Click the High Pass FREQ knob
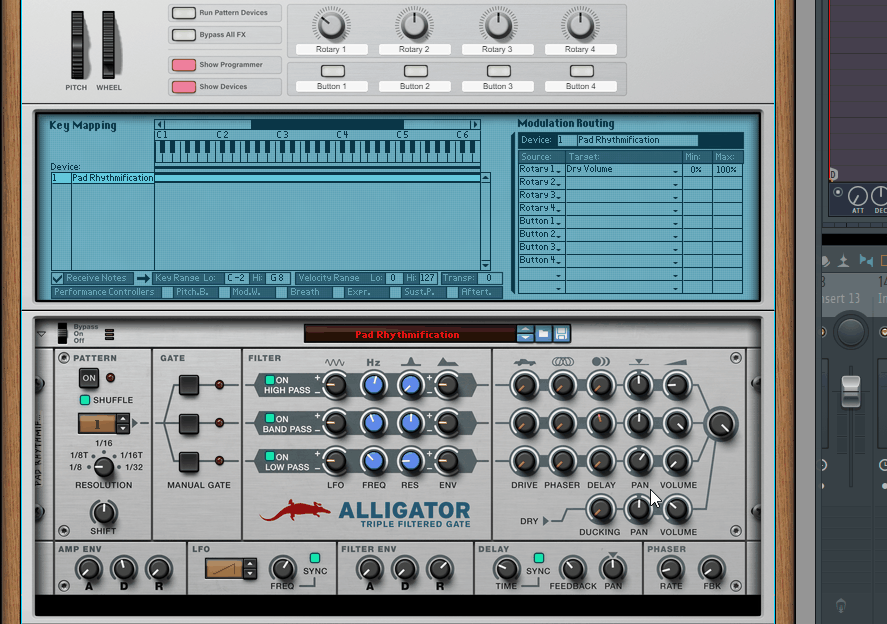 pyautogui.click(x=373, y=385)
